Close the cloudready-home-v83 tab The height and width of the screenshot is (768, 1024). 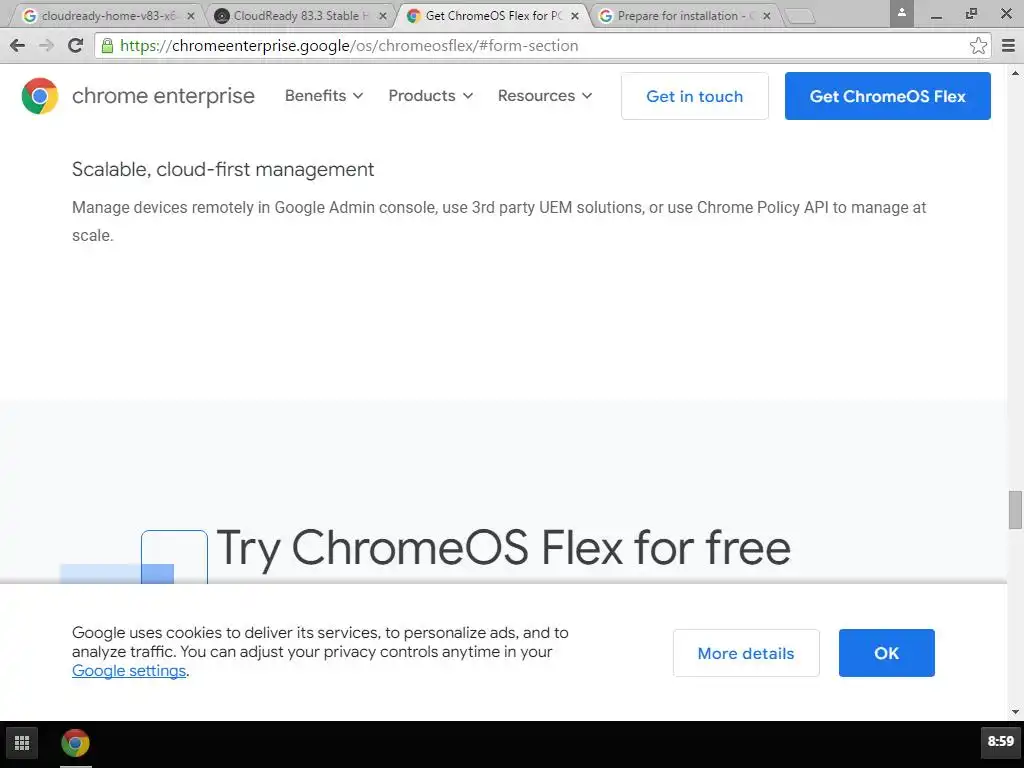coord(191,16)
